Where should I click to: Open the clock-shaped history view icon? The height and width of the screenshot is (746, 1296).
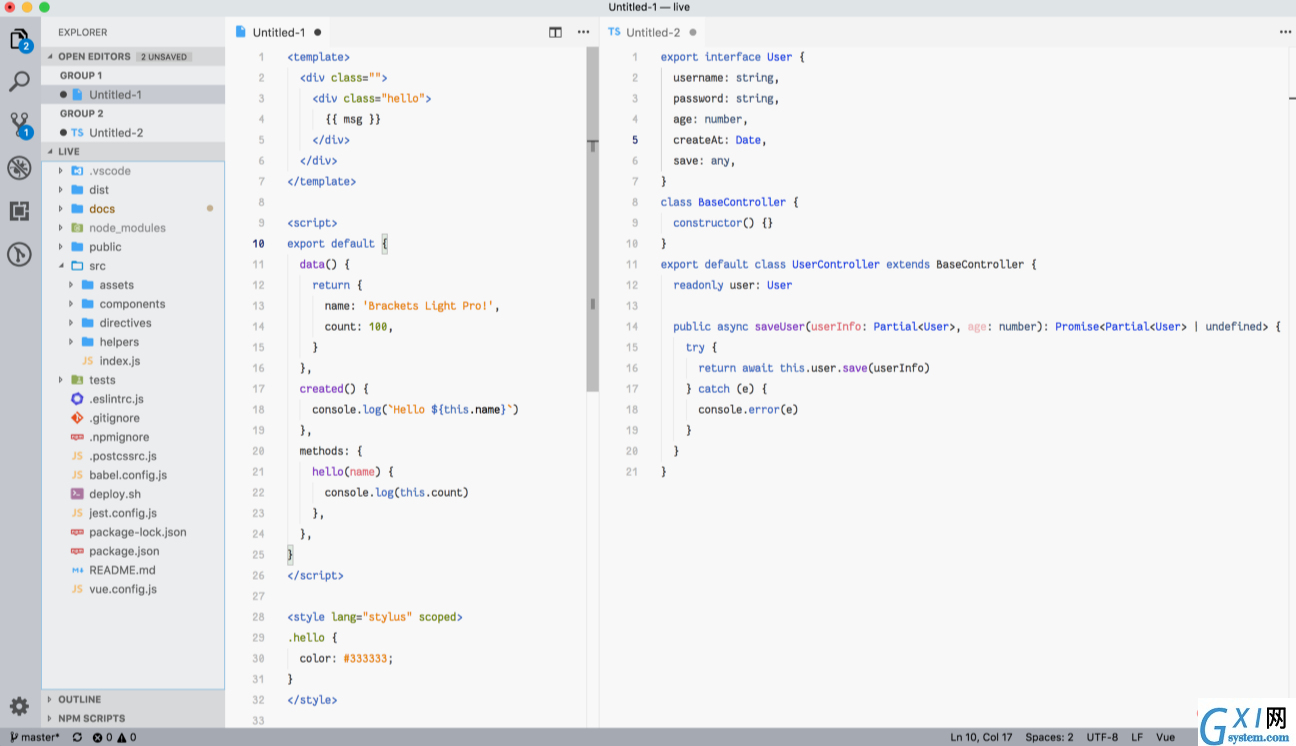(20, 254)
